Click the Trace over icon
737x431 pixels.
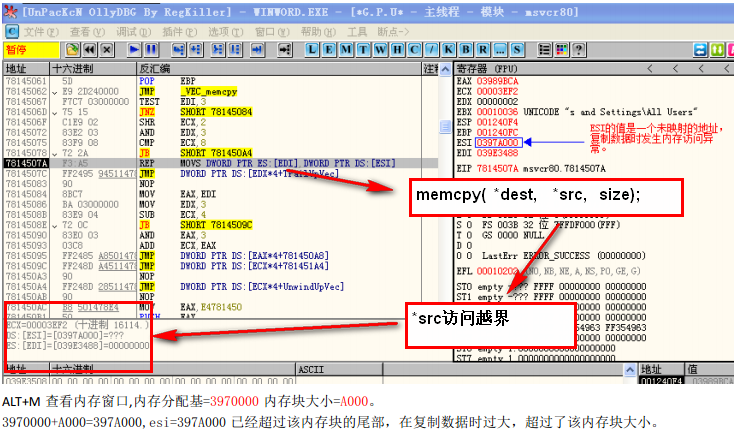(235, 50)
